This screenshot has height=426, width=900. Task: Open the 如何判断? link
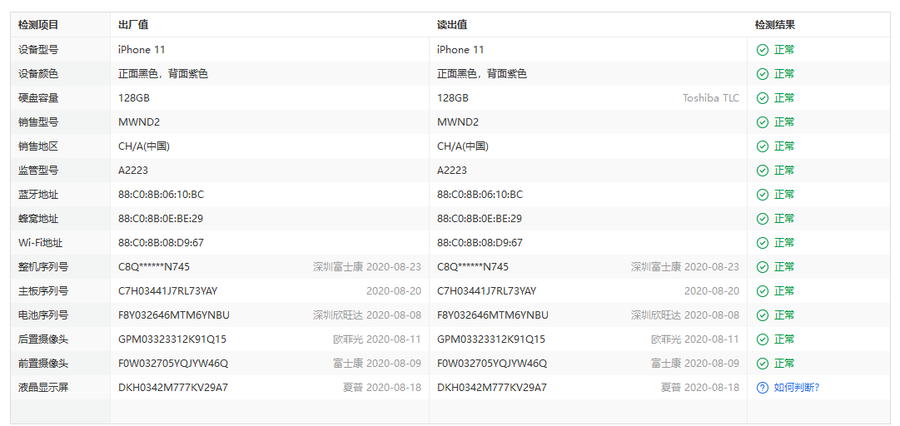[x=796, y=388]
